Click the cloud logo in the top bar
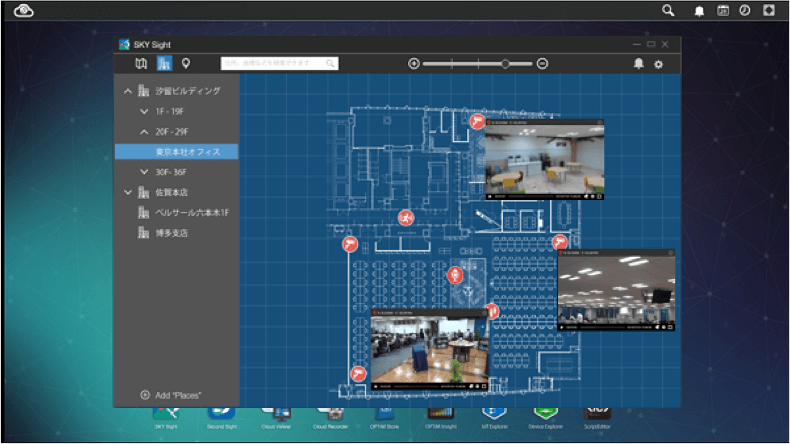 [x=24, y=11]
